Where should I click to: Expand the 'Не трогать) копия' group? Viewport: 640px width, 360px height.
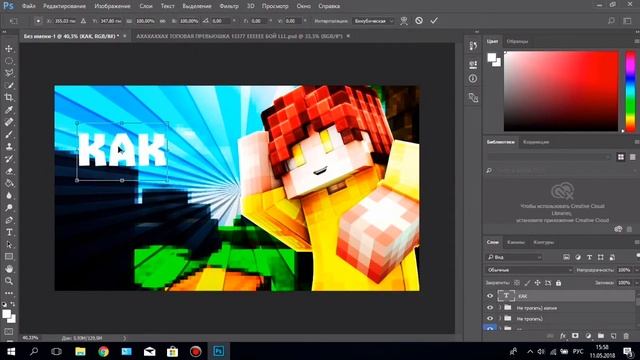coord(500,308)
